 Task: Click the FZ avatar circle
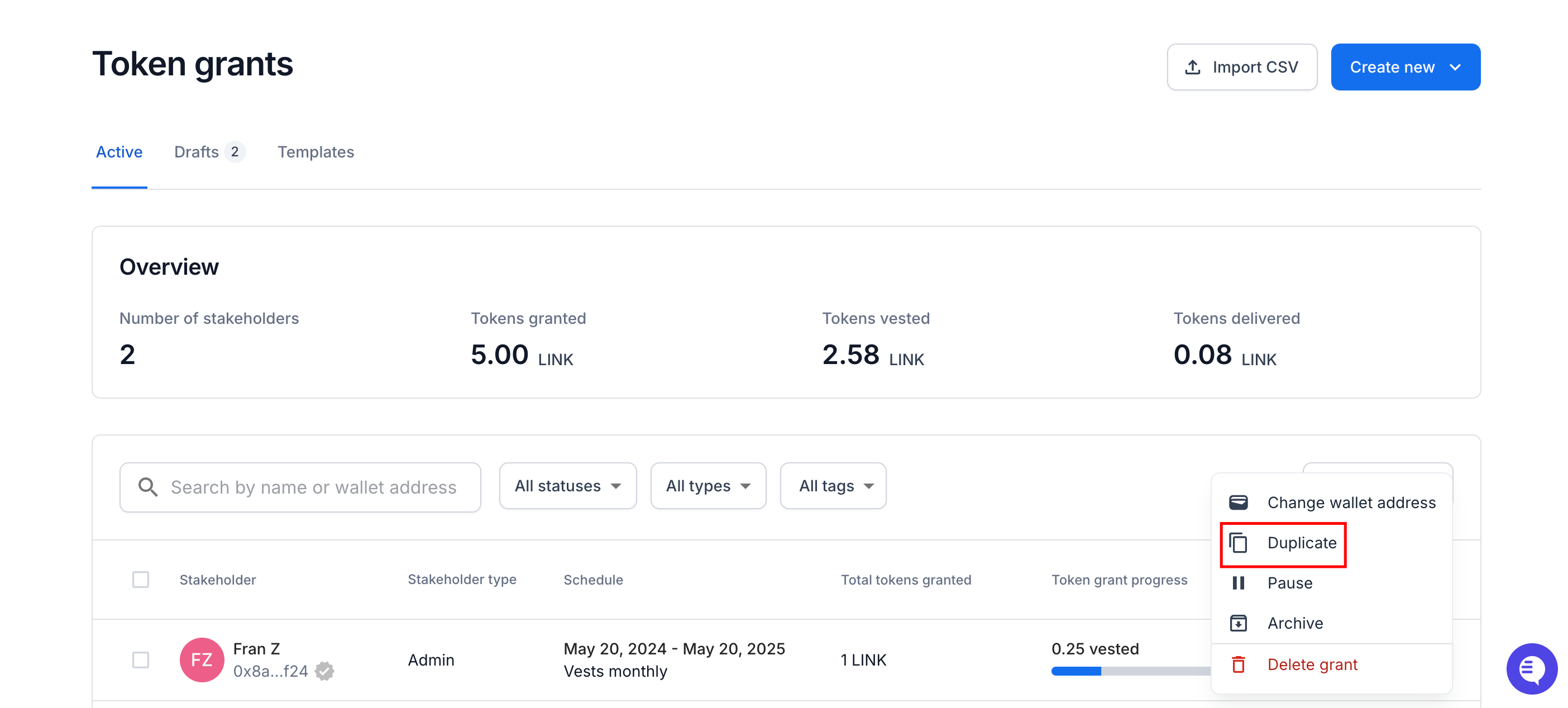tap(202, 659)
